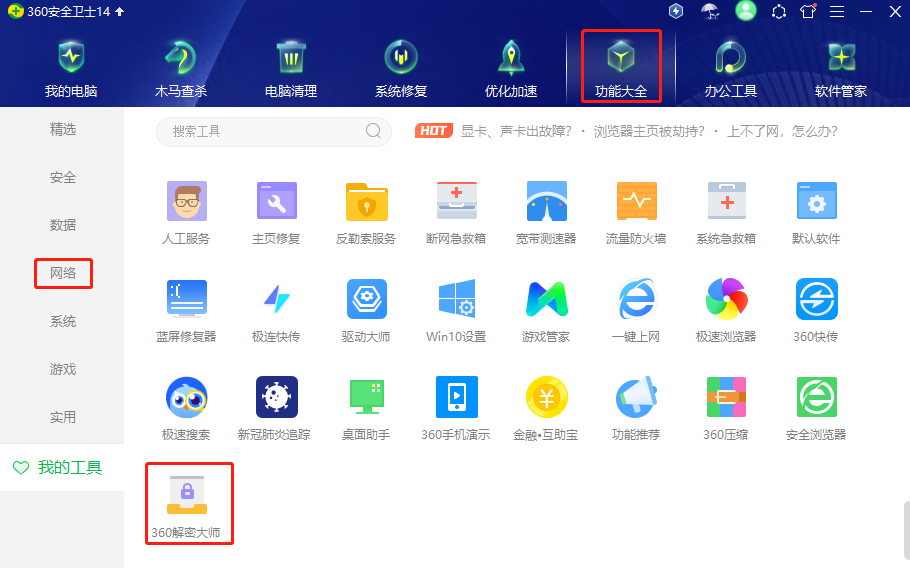Switch to 木马查杀 trojan scan tab
Screen dimensions: 910x568
coord(180,69)
